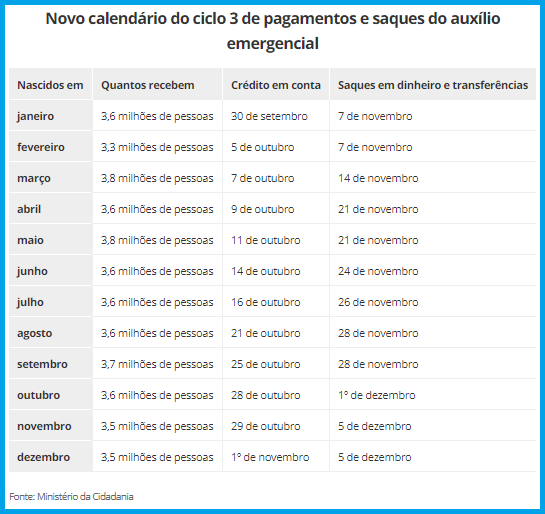545x514 pixels.
Task: Select the 'abril' row label
Action: tap(29, 209)
